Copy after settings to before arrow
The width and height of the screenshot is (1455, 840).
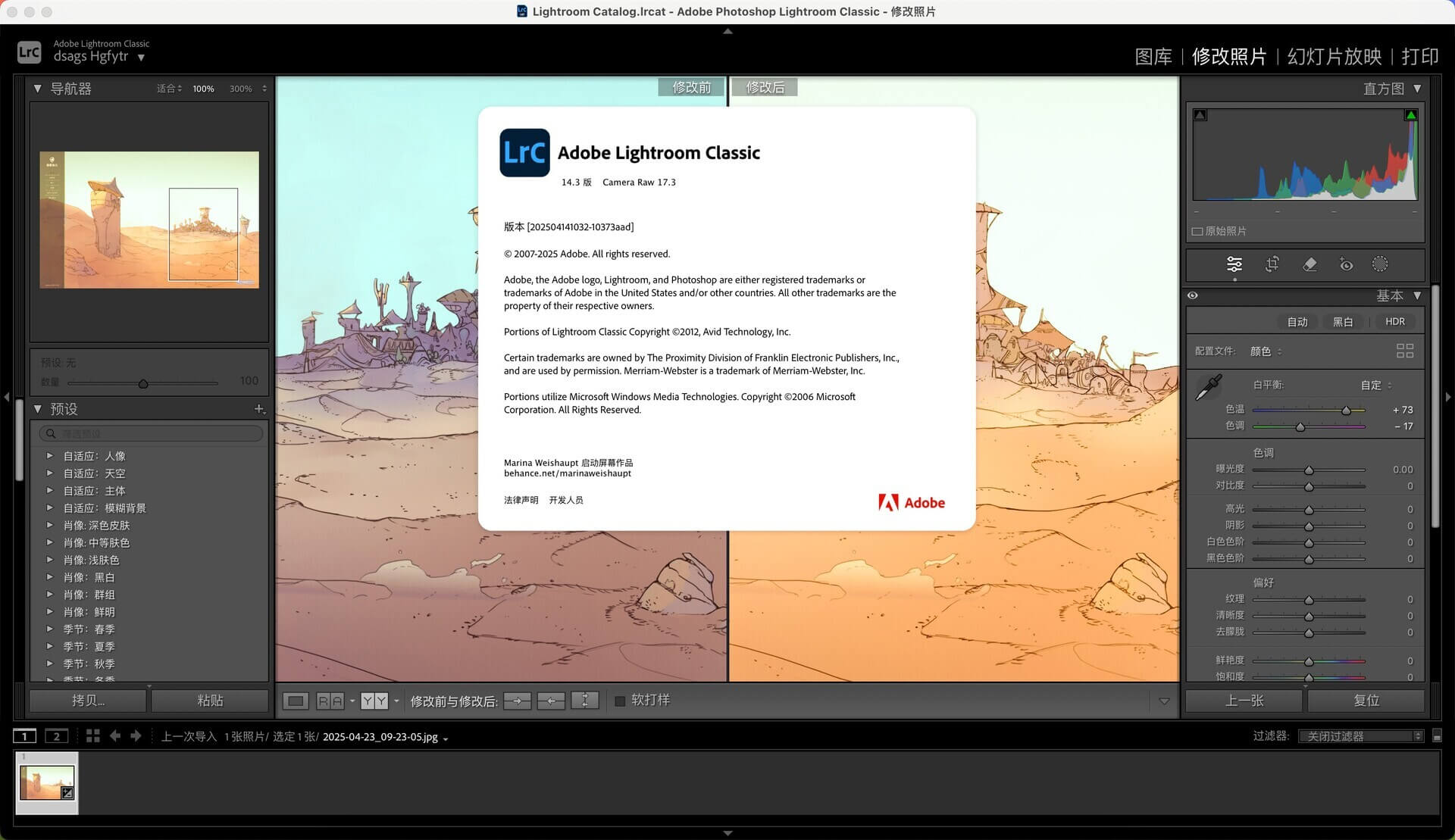click(x=551, y=701)
